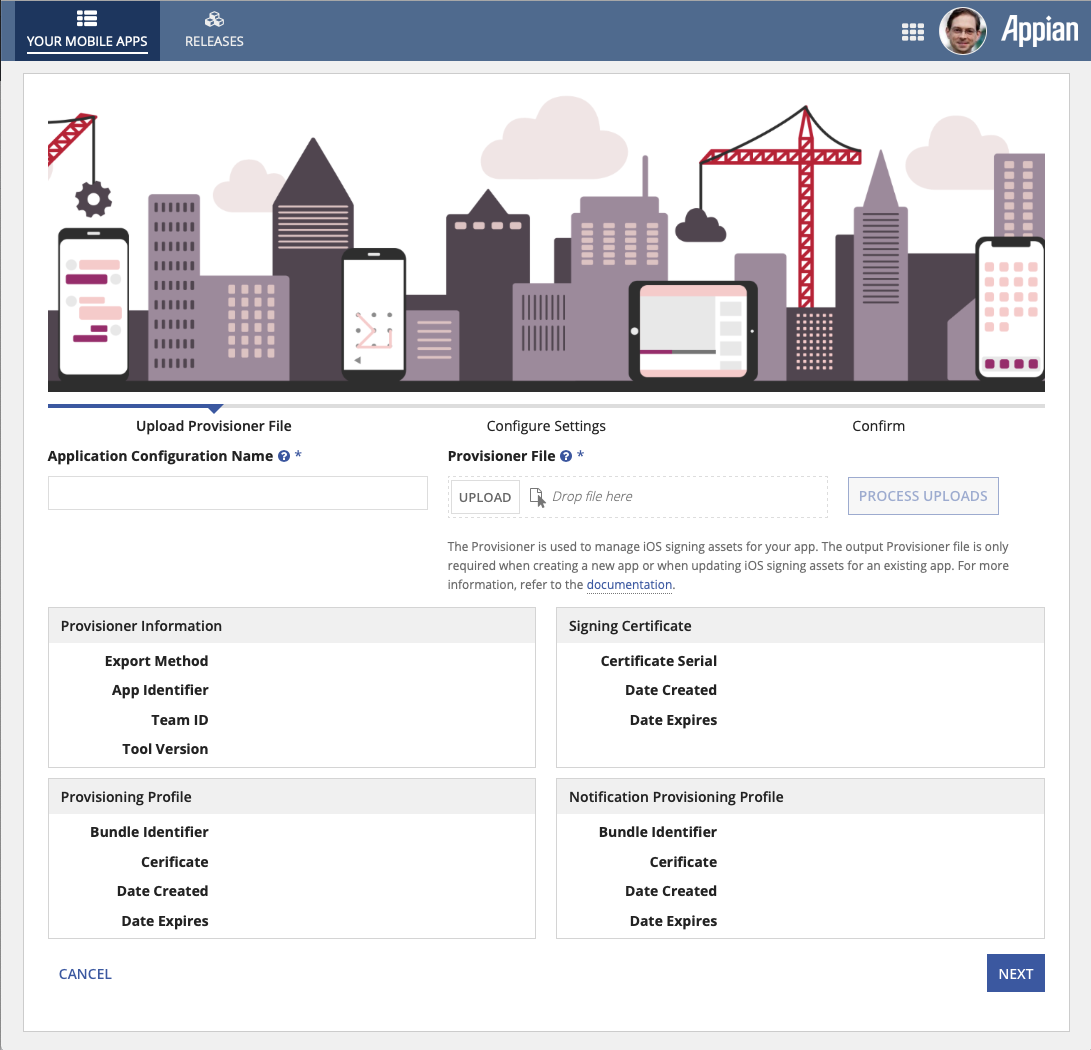Open the Your Mobile Apps tab
Screen dimensions: 1091x1050
tap(87, 31)
